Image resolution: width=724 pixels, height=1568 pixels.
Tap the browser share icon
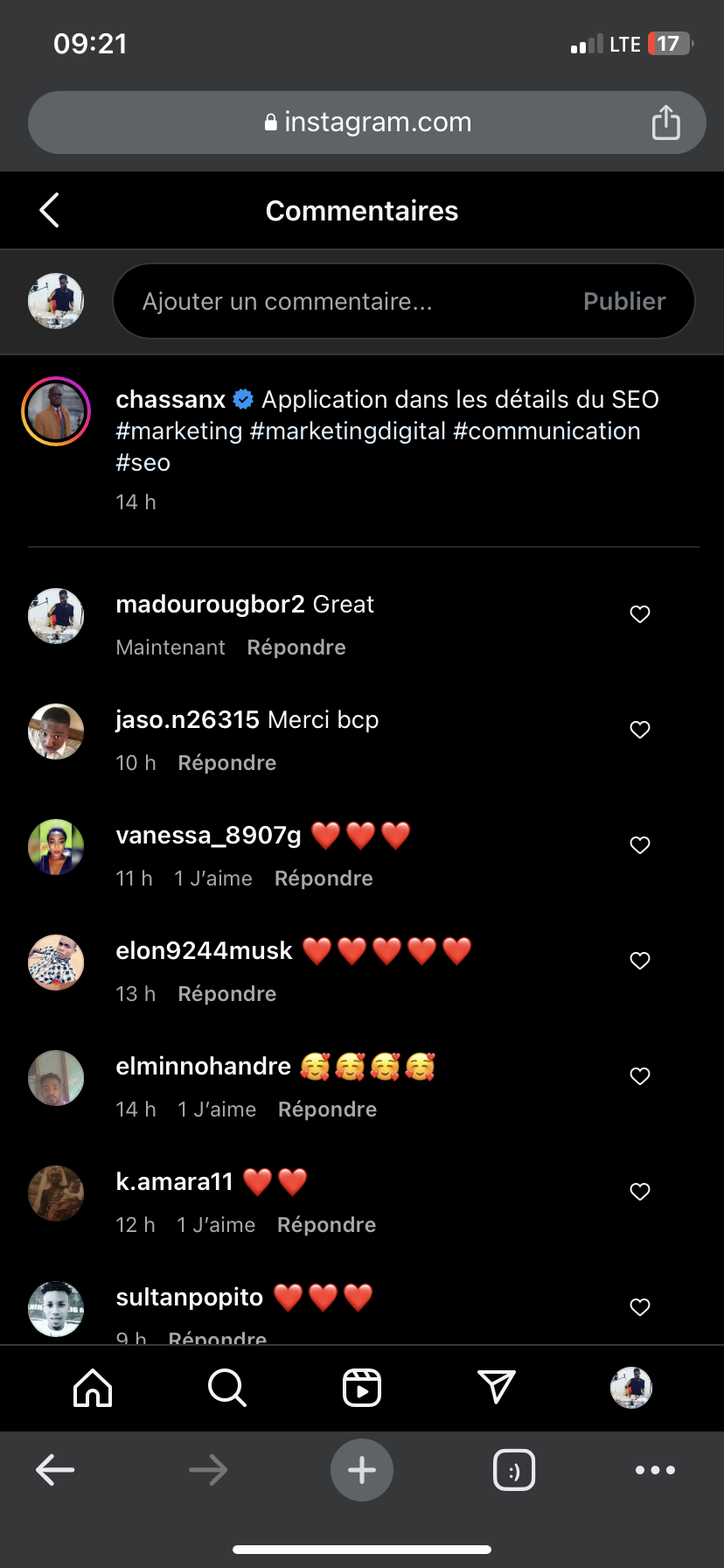[x=665, y=122]
